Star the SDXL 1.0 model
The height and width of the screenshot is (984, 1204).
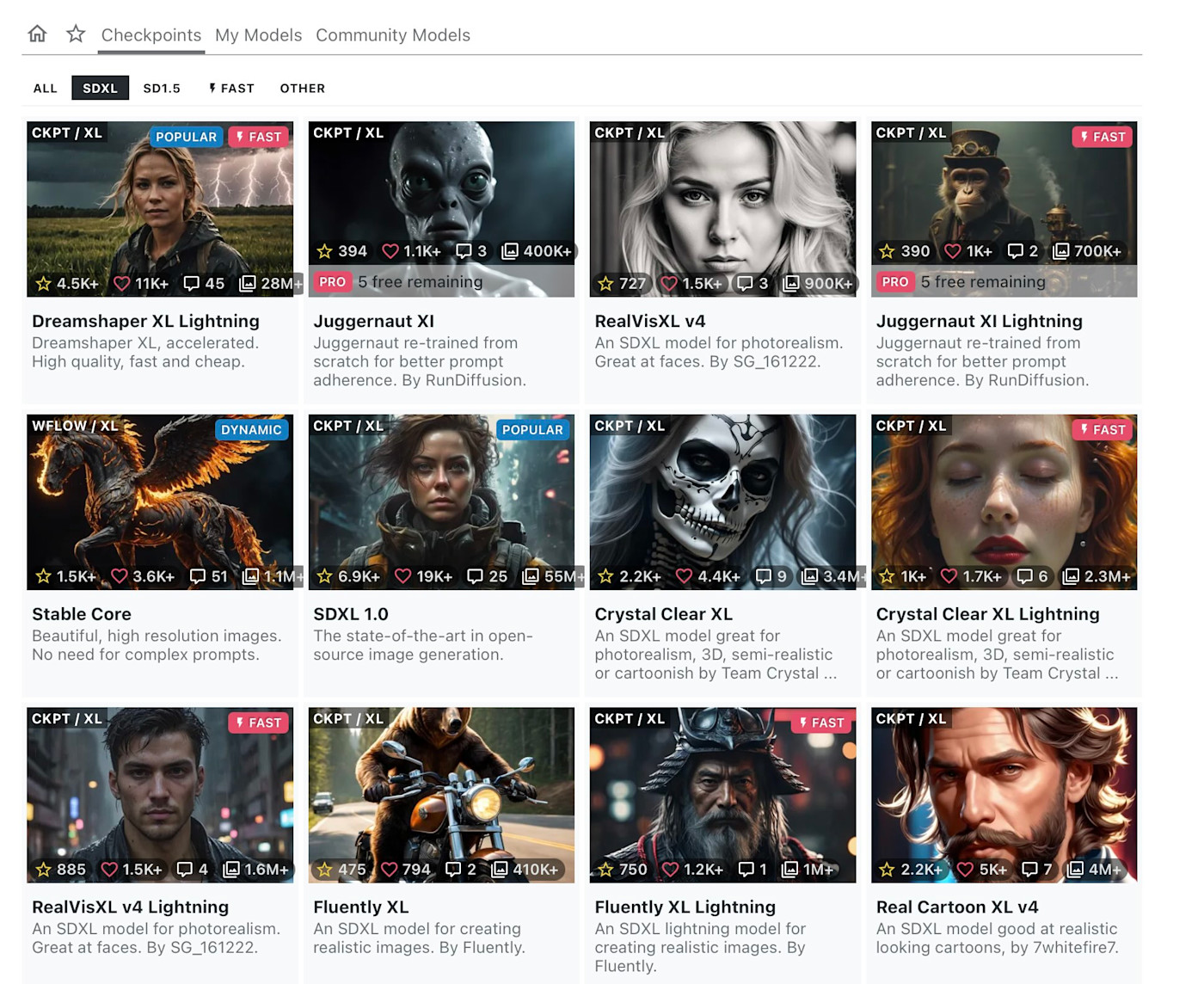tap(324, 576)
